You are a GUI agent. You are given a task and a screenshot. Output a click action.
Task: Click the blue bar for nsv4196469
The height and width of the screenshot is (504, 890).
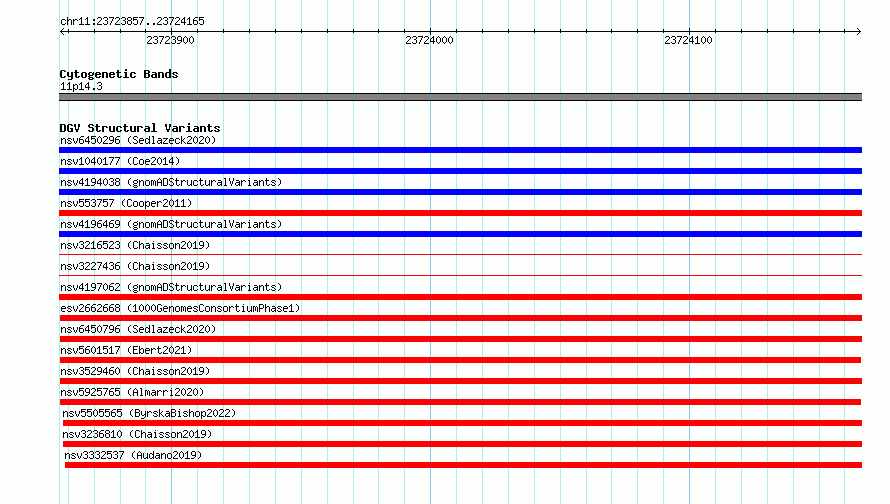click(x=460, y=234)
